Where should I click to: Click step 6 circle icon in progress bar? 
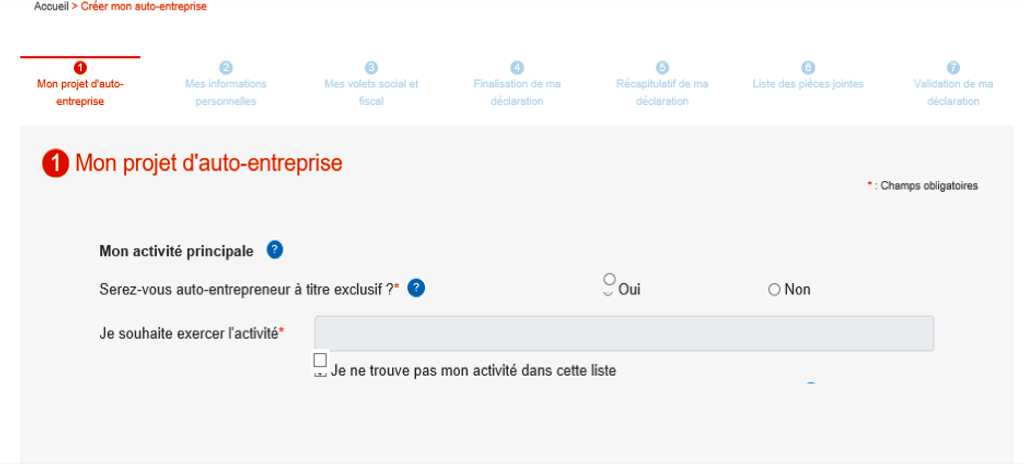808,67
